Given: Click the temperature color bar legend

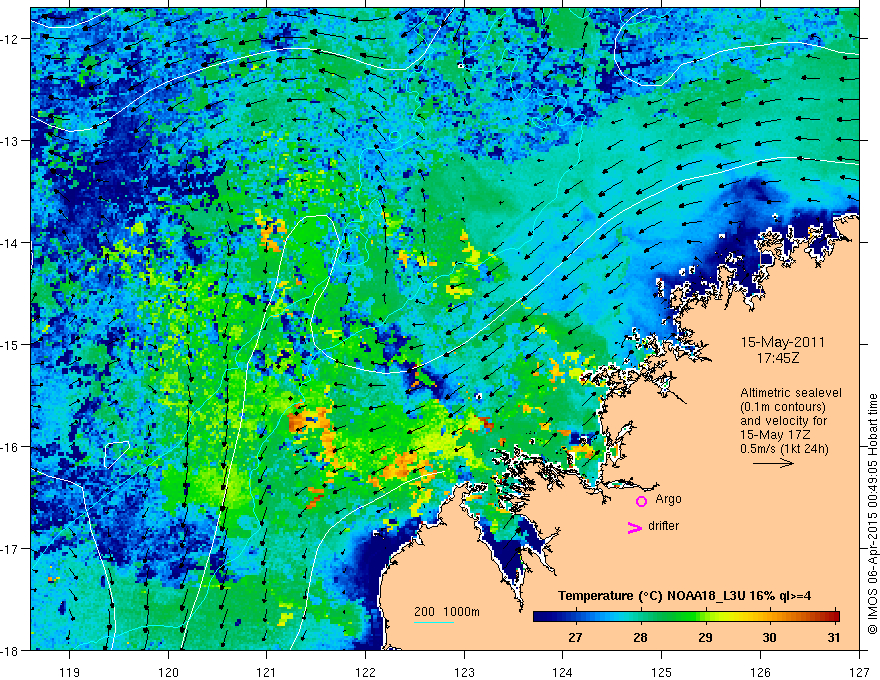Looking at the screenshot, I should 686,616.
